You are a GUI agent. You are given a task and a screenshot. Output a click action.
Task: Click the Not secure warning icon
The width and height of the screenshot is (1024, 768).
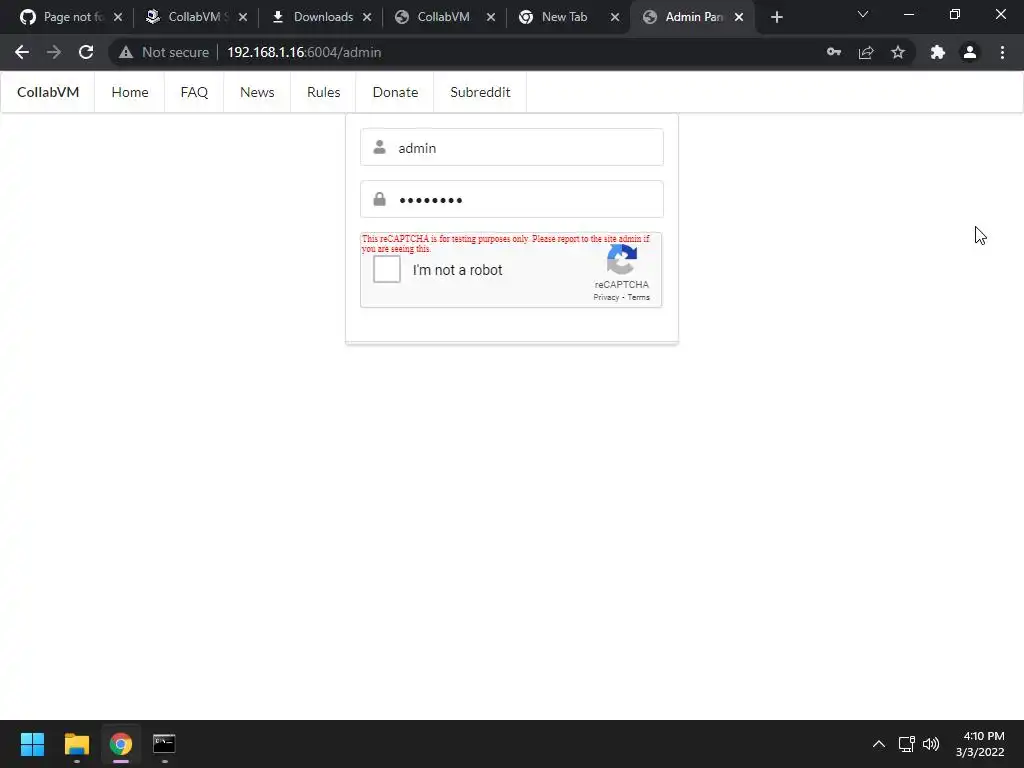click(126, 52)
